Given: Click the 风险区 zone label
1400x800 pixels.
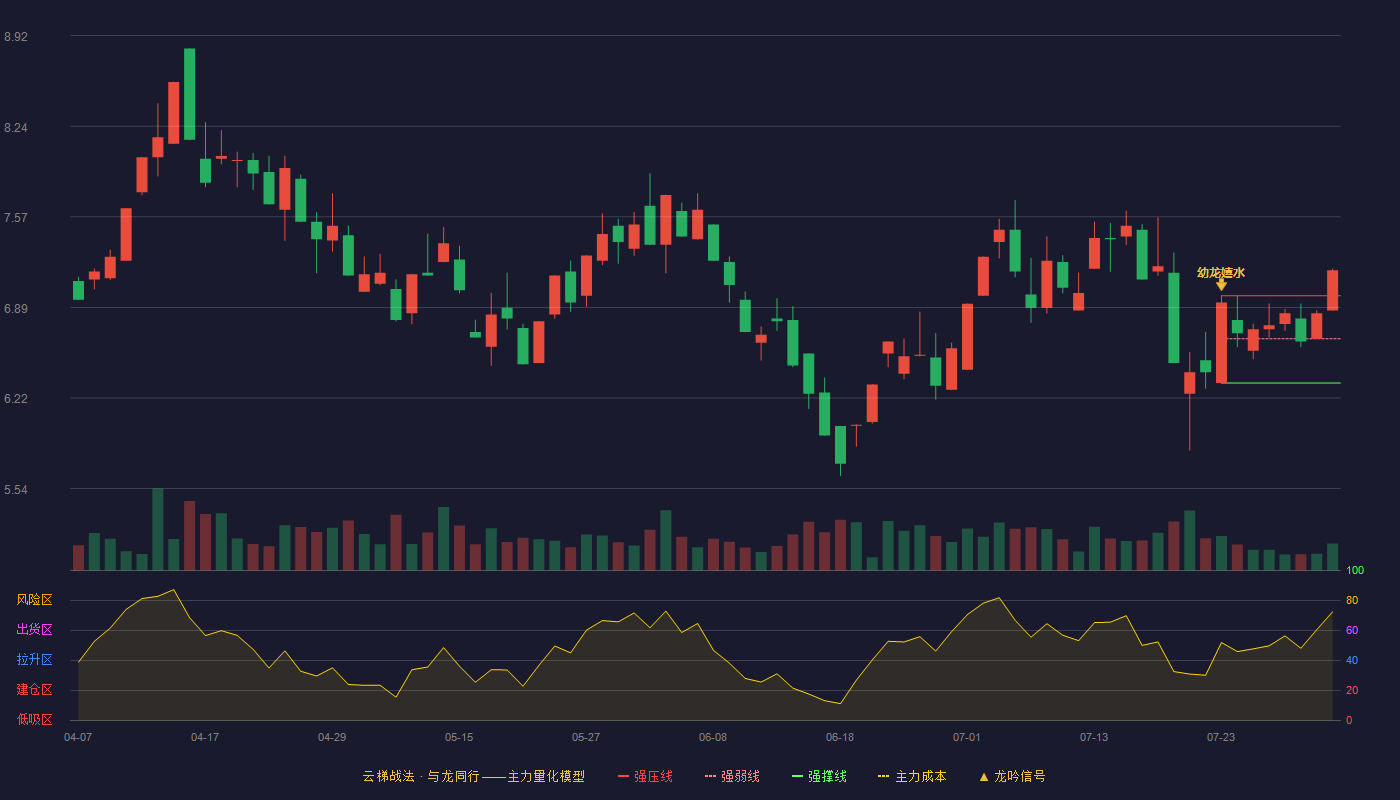Looking at the screenshot, I should (34, 600).
